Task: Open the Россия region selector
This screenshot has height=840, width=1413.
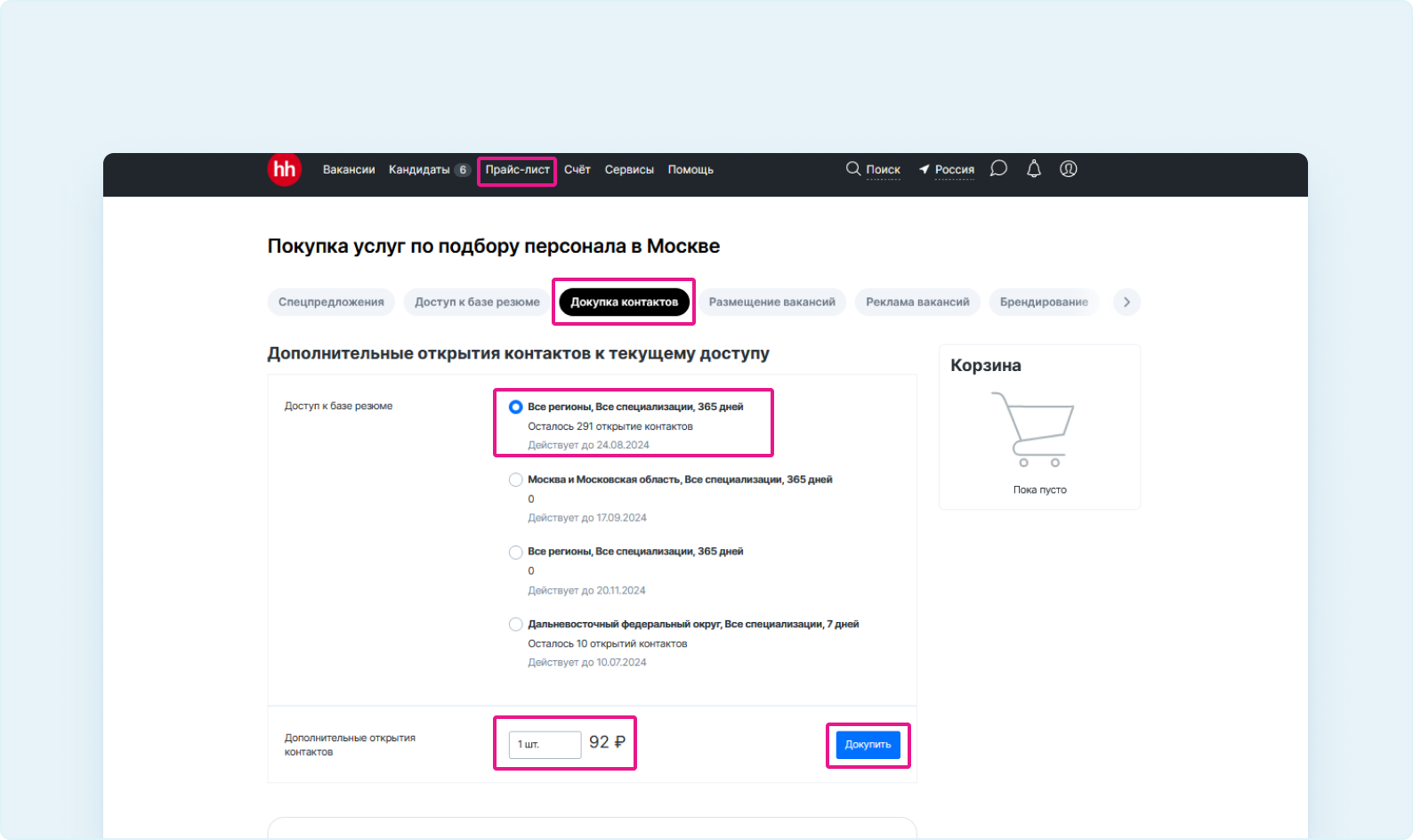Action: pyautogui.click(x=954, y=169)
